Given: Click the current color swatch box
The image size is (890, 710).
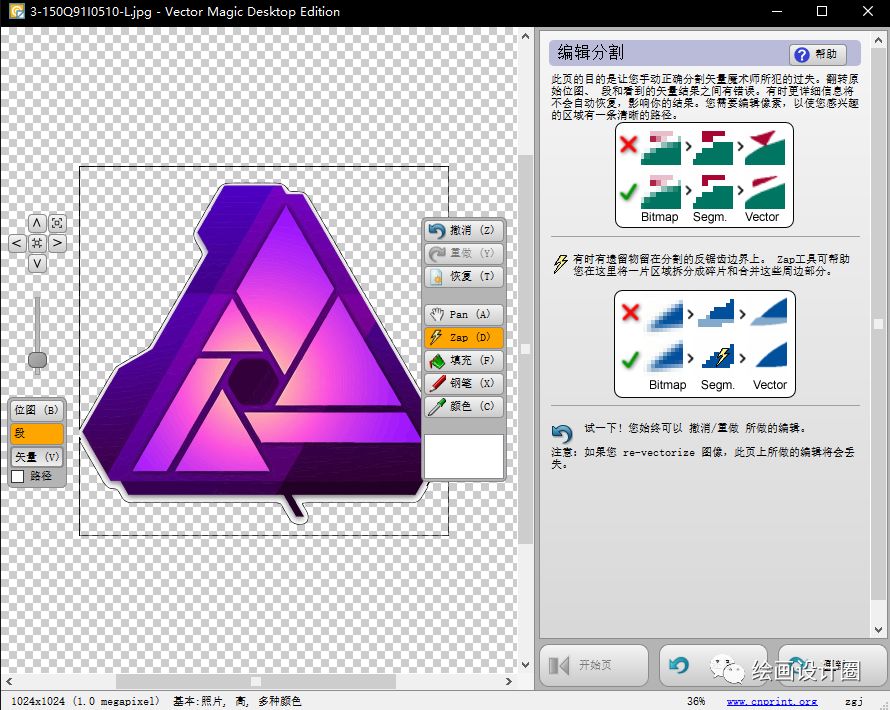Looking at the screenshot, I should pos(464,457).
